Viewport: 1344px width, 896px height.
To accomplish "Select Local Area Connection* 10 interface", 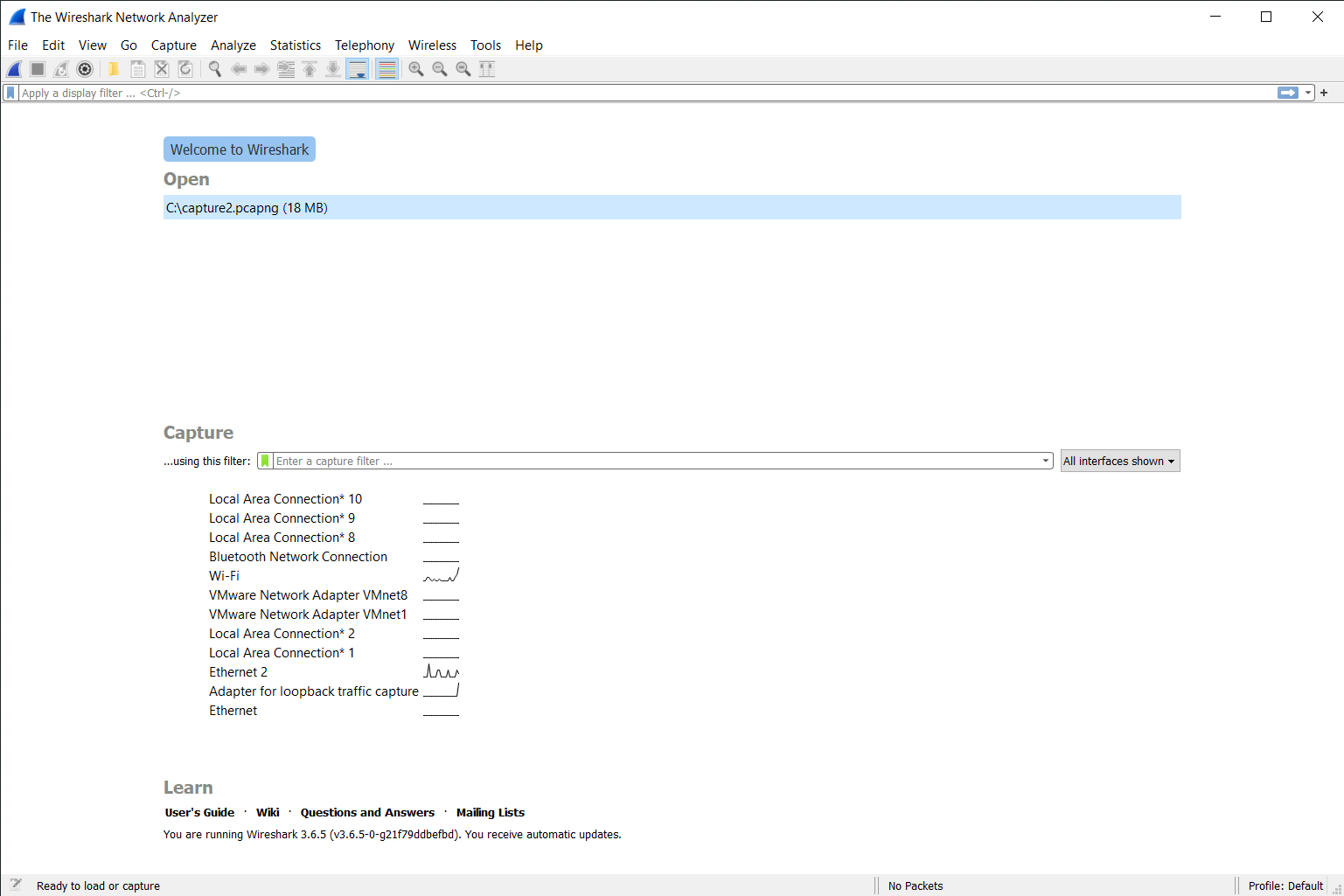I will click(x=285, y=499).
